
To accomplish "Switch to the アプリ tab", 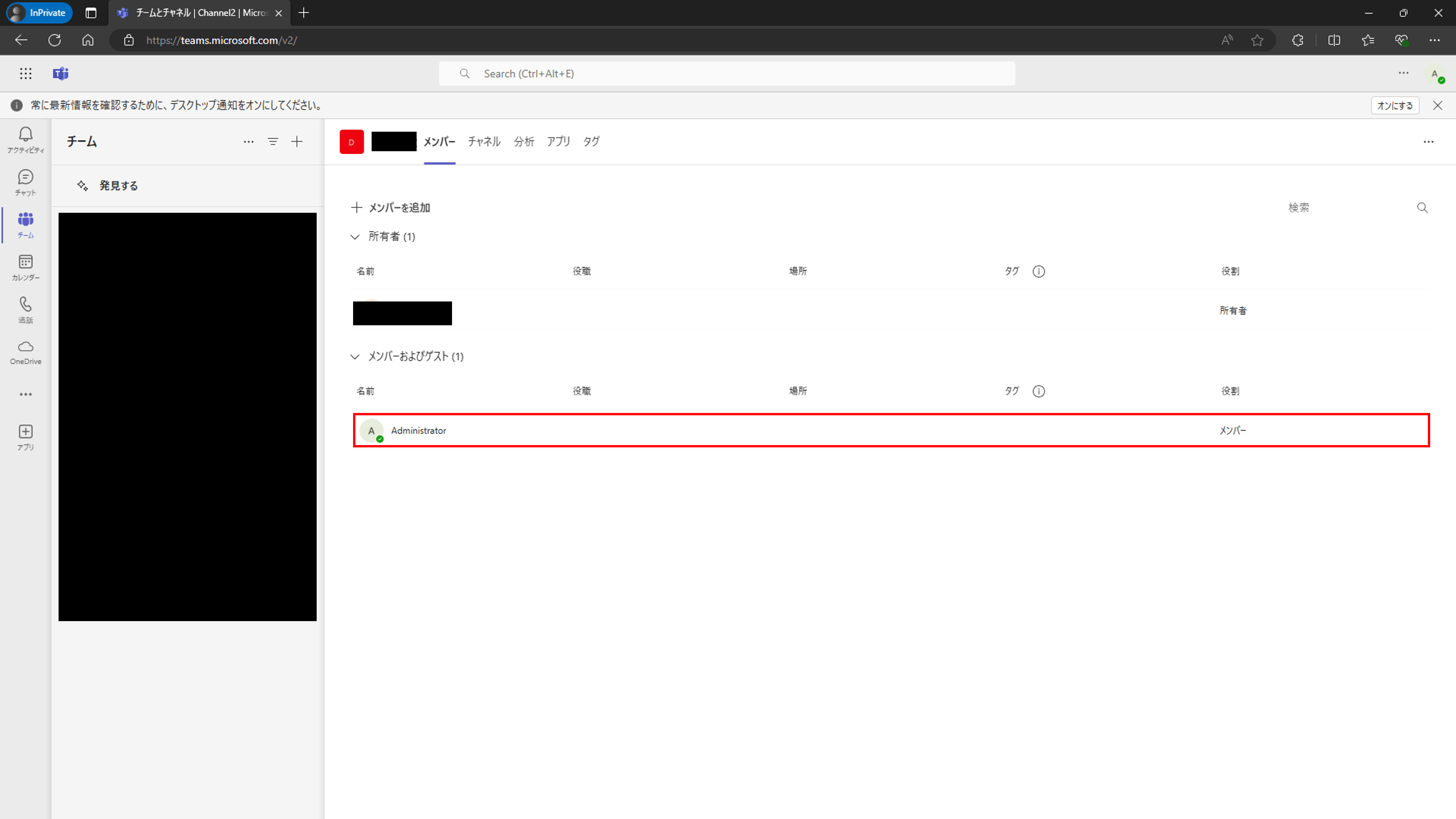I will click(558, 141).
